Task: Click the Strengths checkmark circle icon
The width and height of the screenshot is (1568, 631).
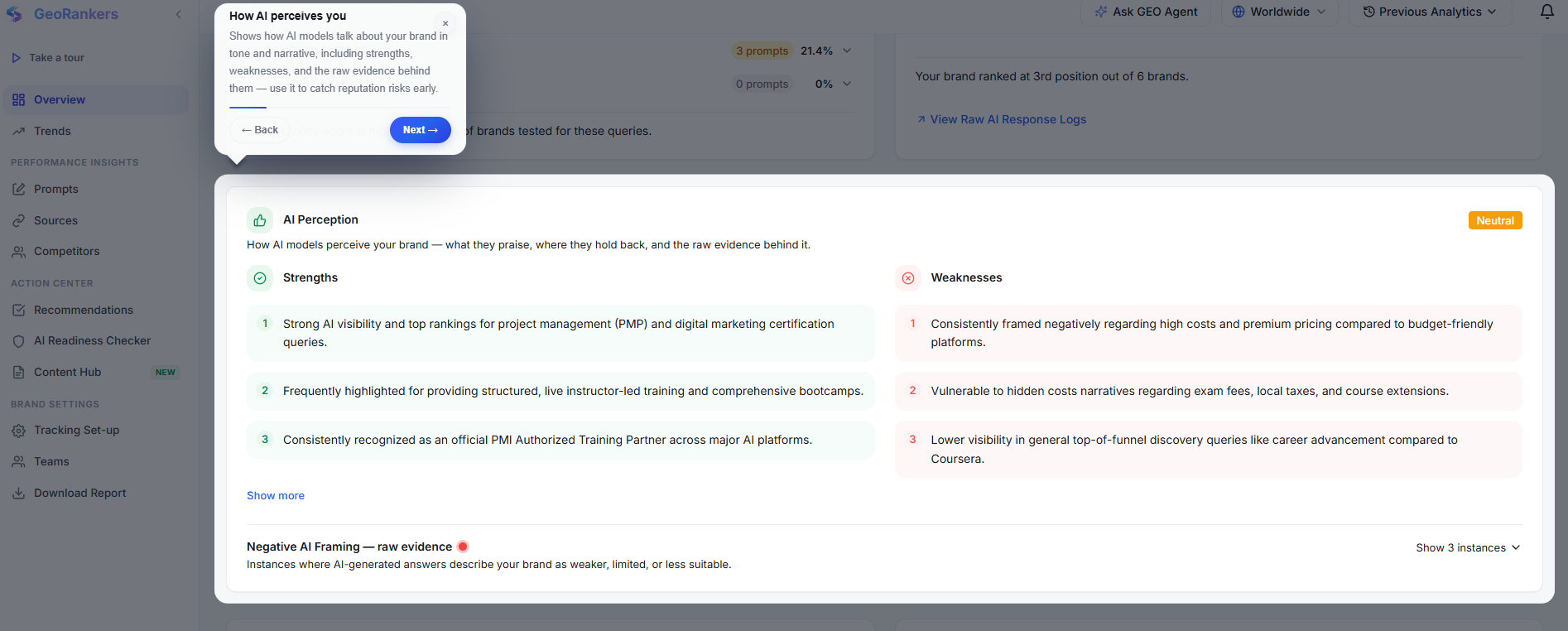Action: 260,278
